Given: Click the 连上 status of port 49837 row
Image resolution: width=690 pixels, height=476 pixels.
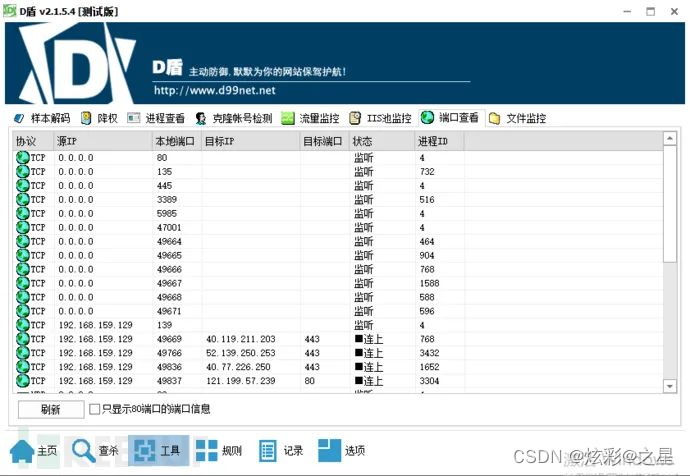Looking at the screenshot, I should click(x=369, y=381).
